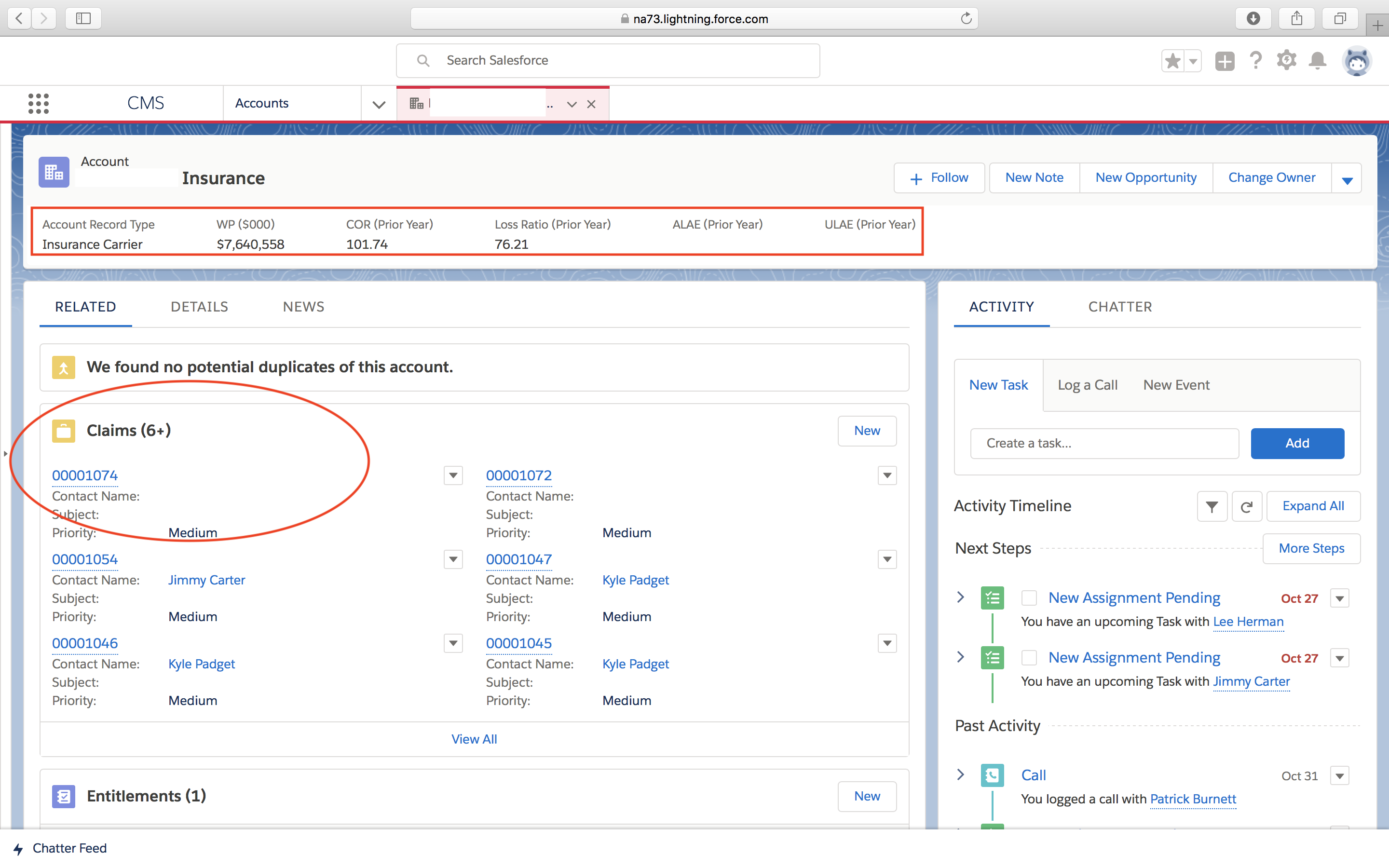
Task: Open claim 00001054 link
Action: pos(85,559)
